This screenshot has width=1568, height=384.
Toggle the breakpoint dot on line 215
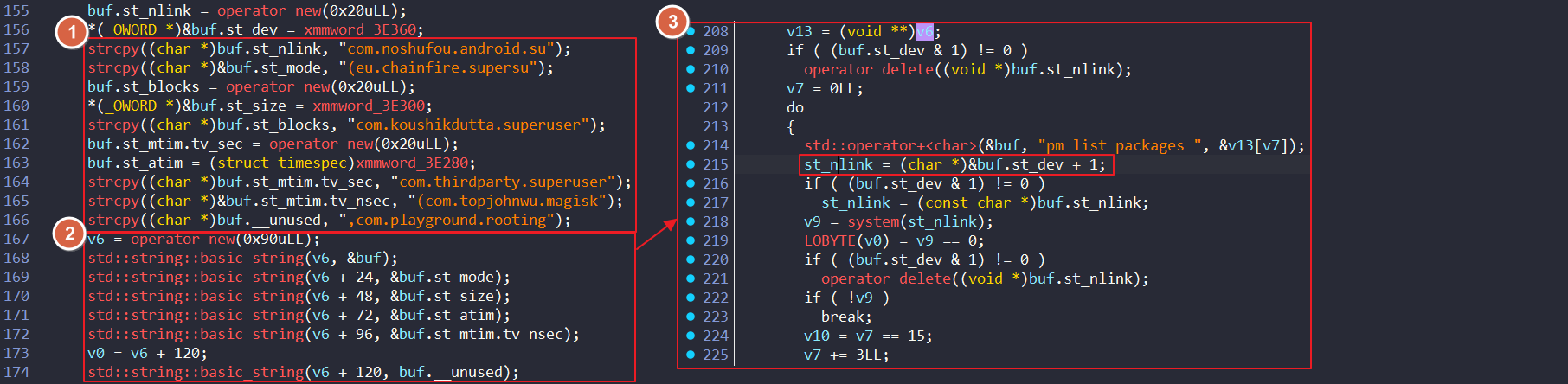point(691,164)
